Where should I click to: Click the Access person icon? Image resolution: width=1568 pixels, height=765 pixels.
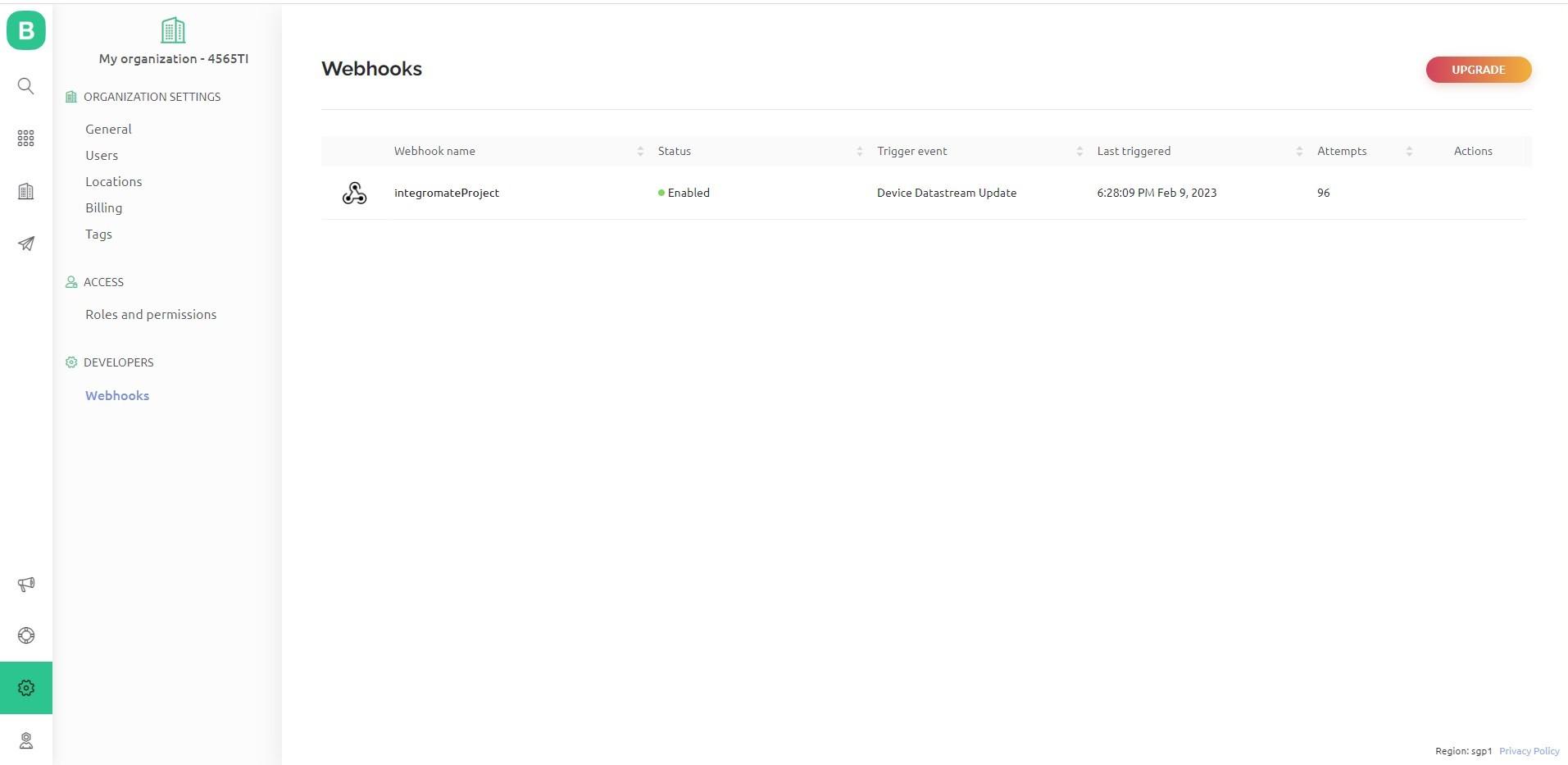[x=71, y=282]
